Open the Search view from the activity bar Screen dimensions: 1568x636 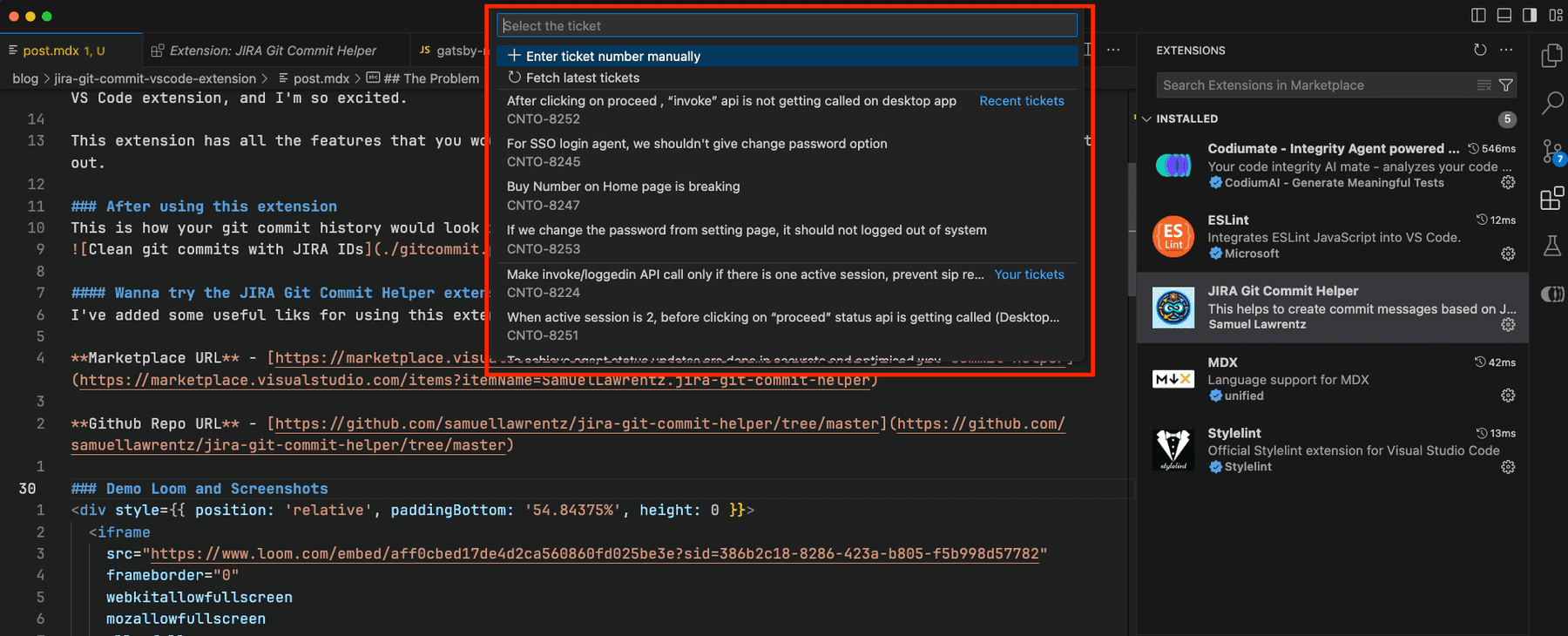click(x=1551, y=103)
